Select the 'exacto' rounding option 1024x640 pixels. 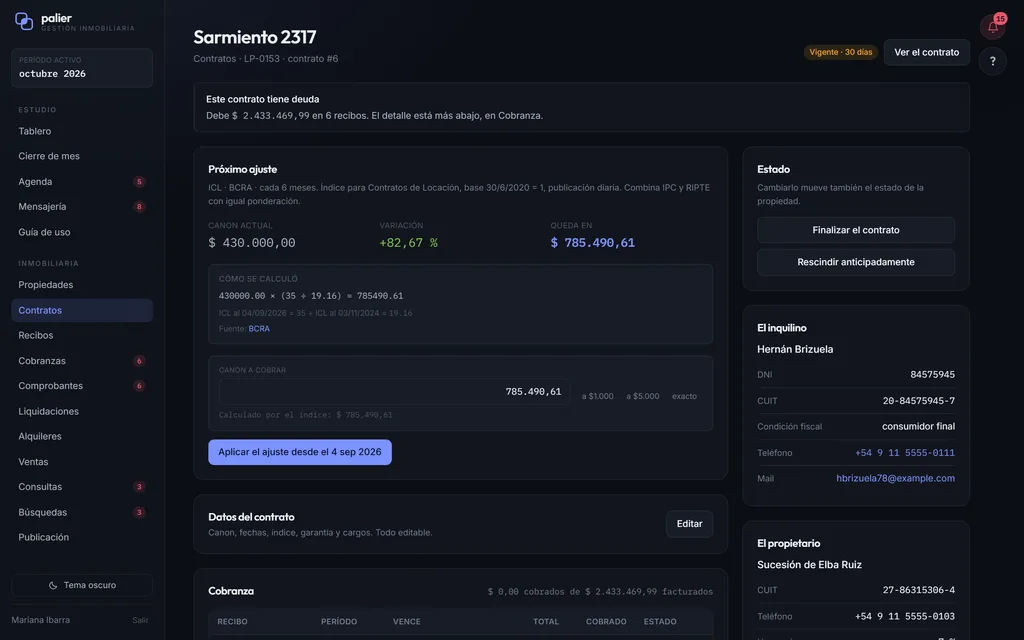684,396
